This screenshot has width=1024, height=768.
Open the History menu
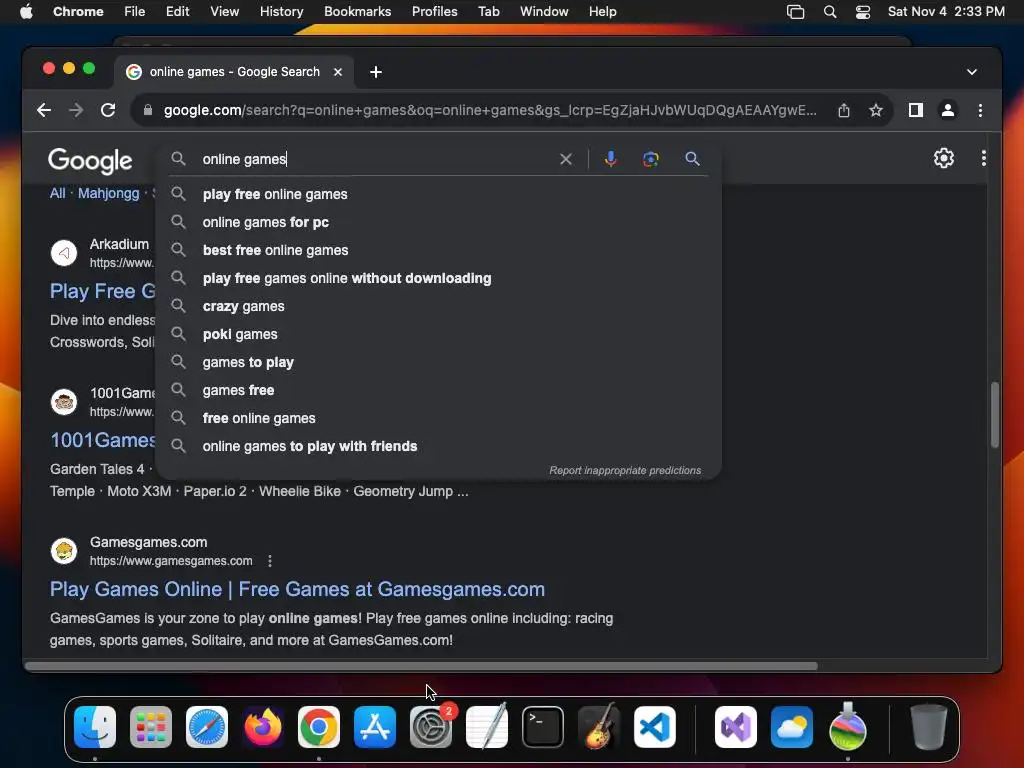pyautogui.click(x=281, y=12)
